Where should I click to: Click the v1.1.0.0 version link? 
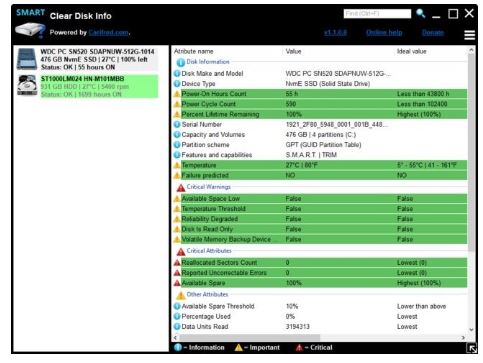335,33
